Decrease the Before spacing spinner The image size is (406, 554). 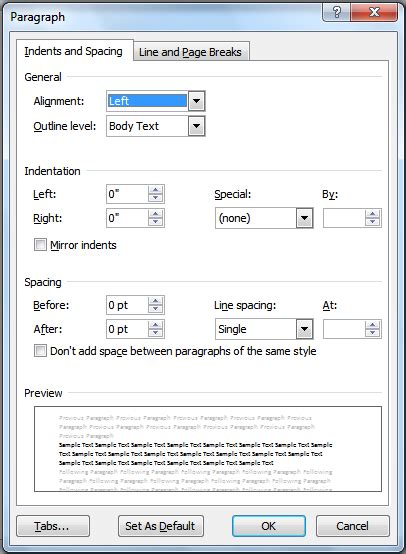pos(155,310)
